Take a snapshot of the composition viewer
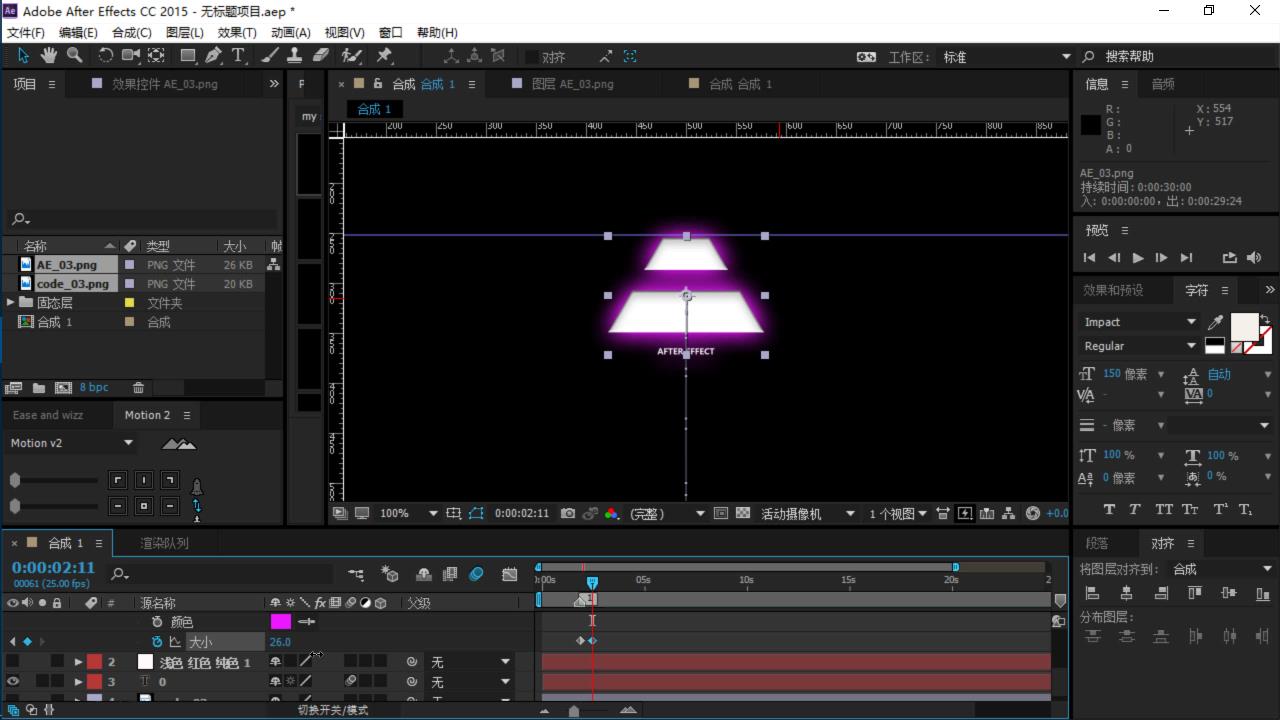 pyautogui.click(x=568, y=513)
